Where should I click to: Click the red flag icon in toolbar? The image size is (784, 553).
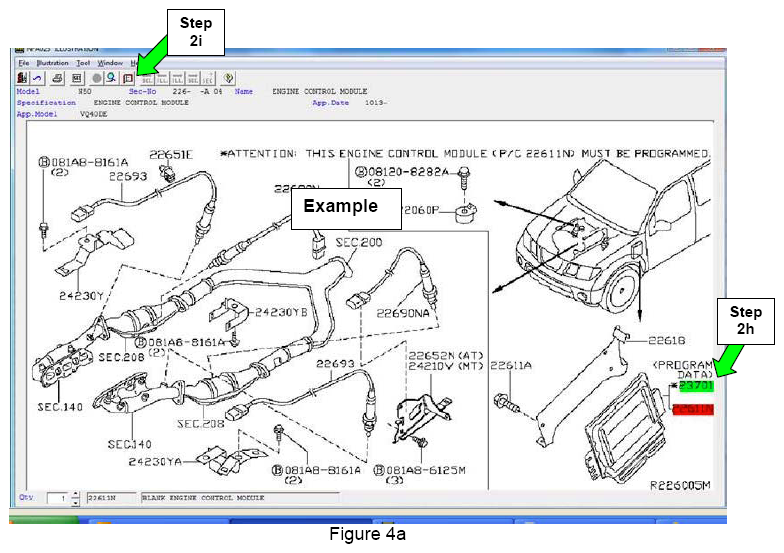[x=127, y=77]
